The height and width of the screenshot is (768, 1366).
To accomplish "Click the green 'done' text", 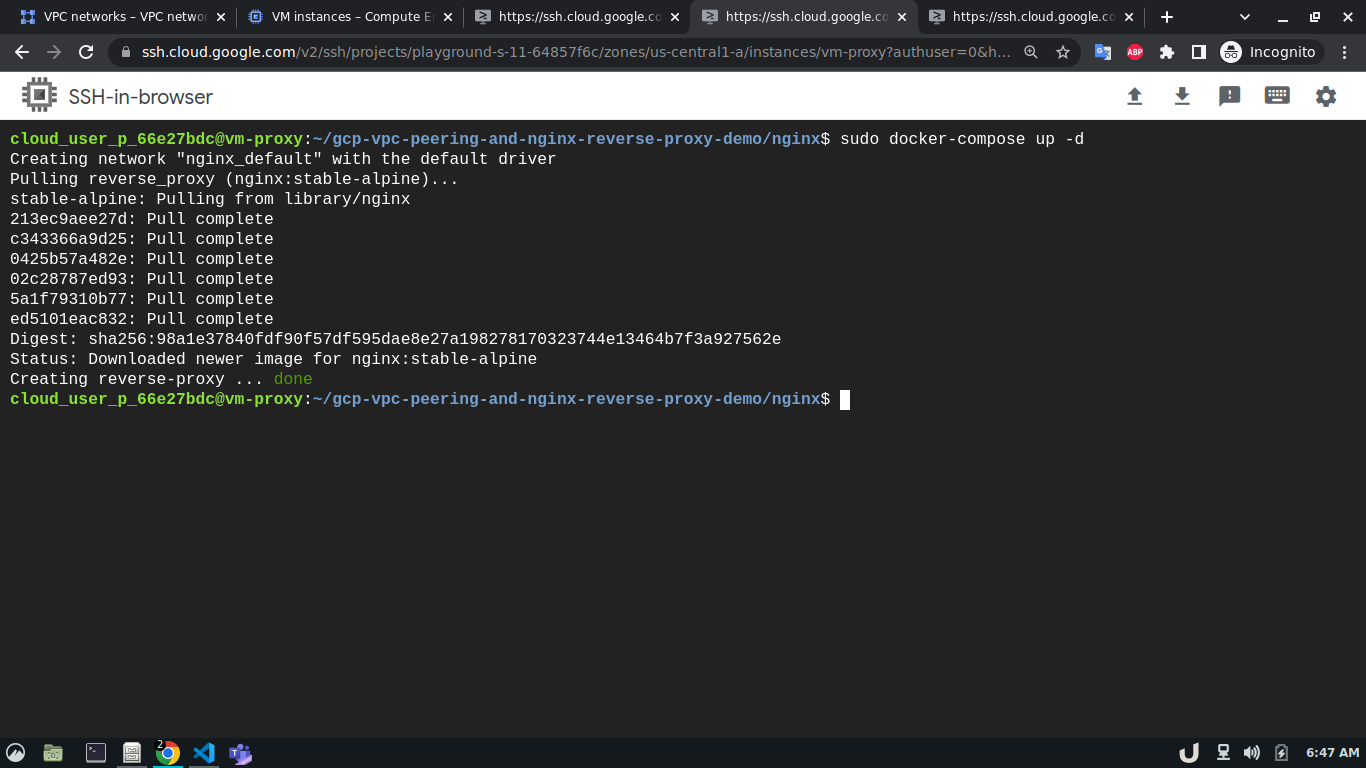I will tap(293, 379).
